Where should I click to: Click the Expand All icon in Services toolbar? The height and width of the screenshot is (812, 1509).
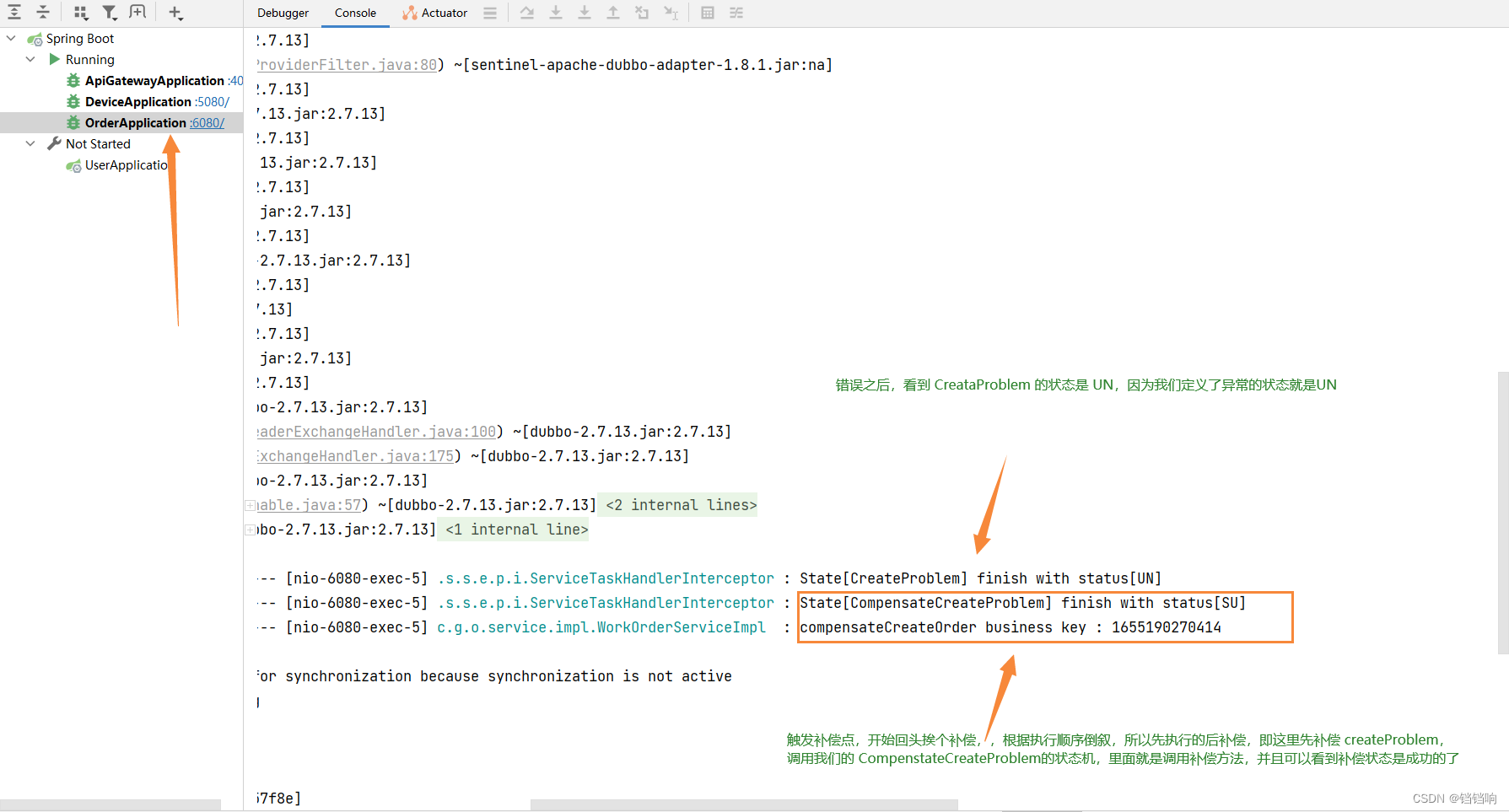click(x=14, y=12)
